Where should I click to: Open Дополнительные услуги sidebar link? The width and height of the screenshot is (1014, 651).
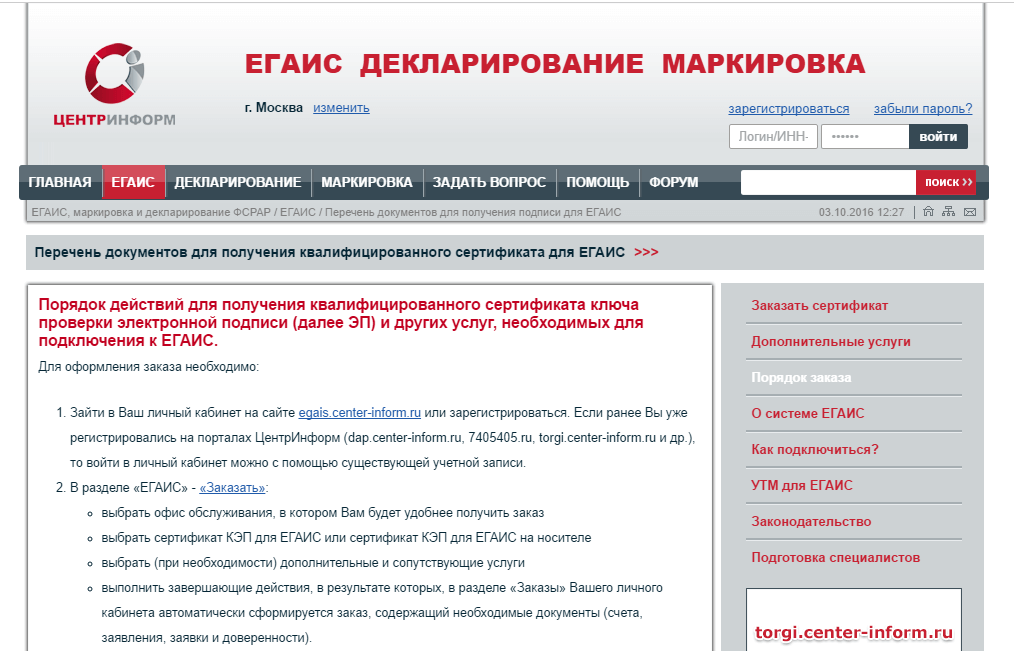tap(830, 341)
